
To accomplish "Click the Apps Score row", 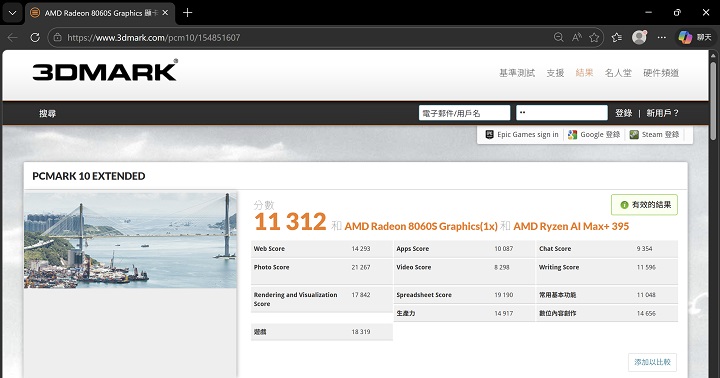I will pos(464,249).
